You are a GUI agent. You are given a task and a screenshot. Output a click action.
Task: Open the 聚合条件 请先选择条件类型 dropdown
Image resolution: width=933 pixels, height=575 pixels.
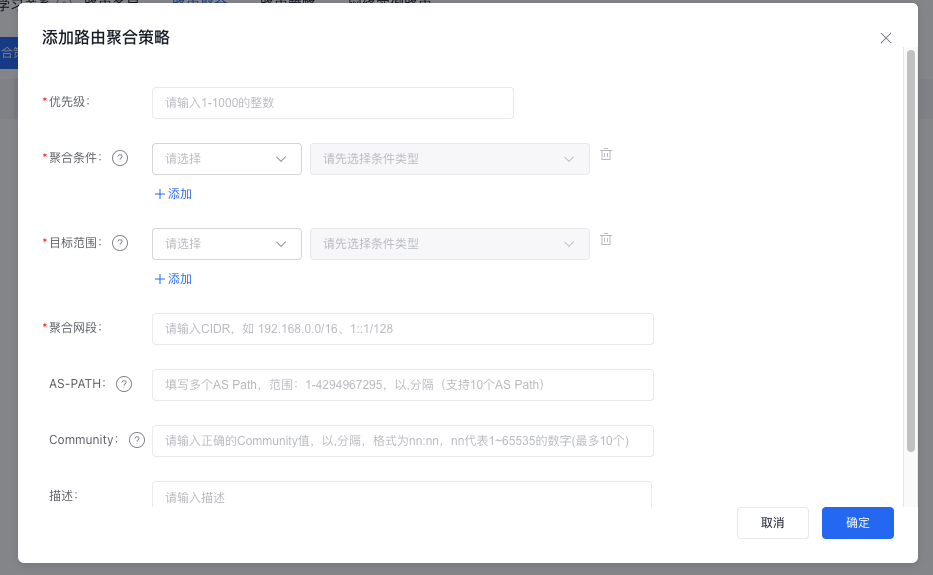tap(450, 159)
